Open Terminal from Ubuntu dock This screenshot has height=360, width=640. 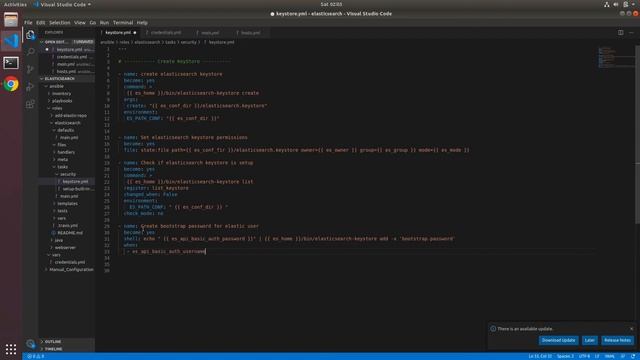tap(11, 62)
